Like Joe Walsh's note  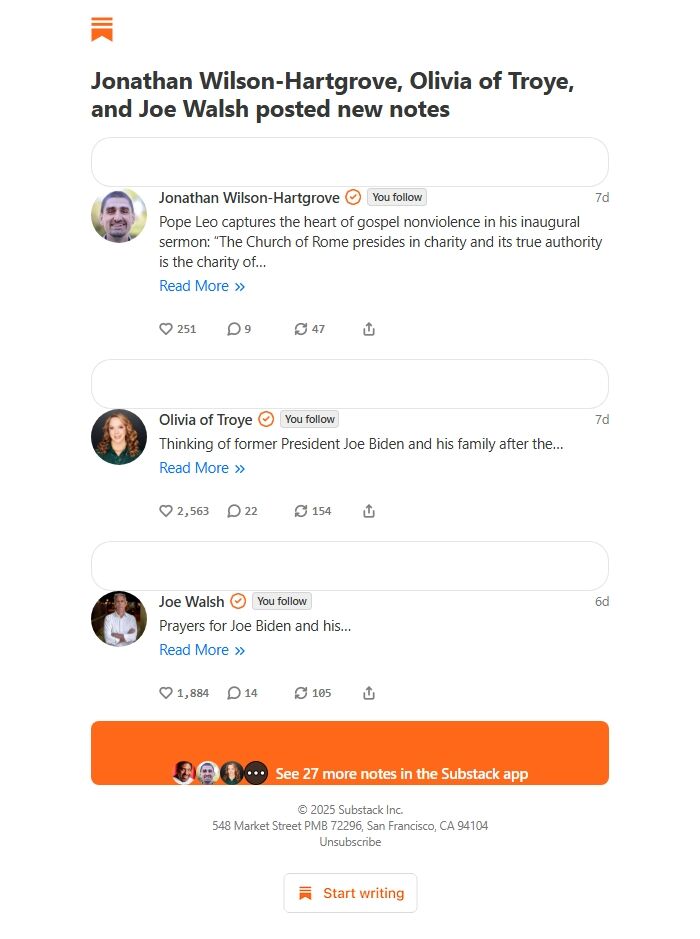(x=166, y=693)
